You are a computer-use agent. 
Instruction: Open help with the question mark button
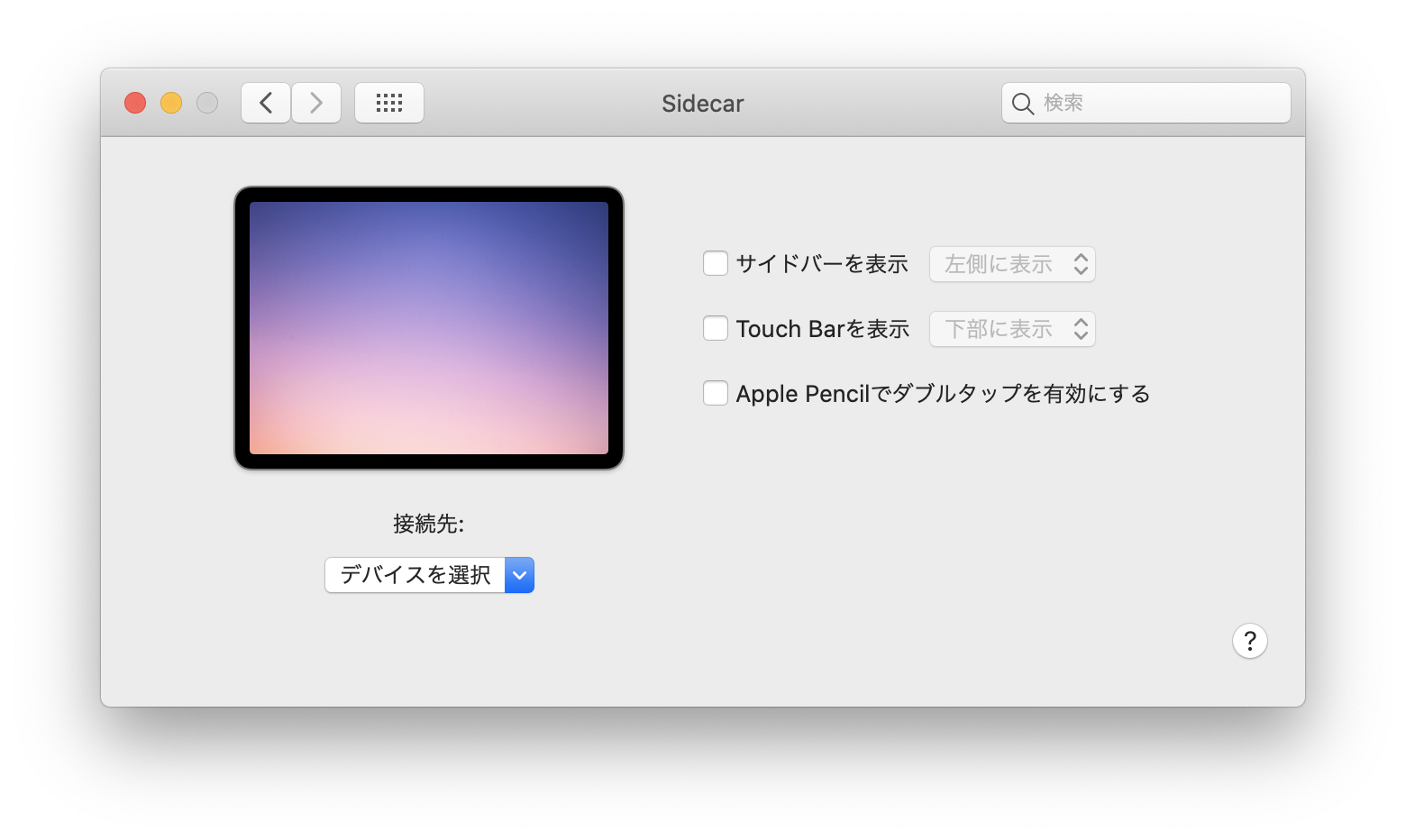[x=1250, y=641]
